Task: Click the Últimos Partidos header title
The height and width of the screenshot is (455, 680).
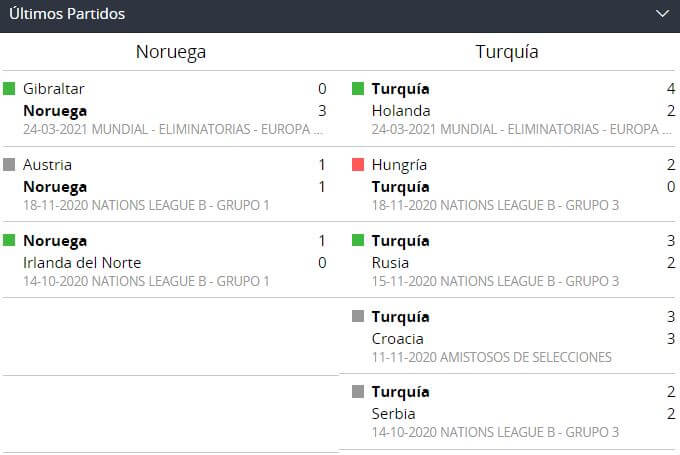Action: click(x=67, y=15)
